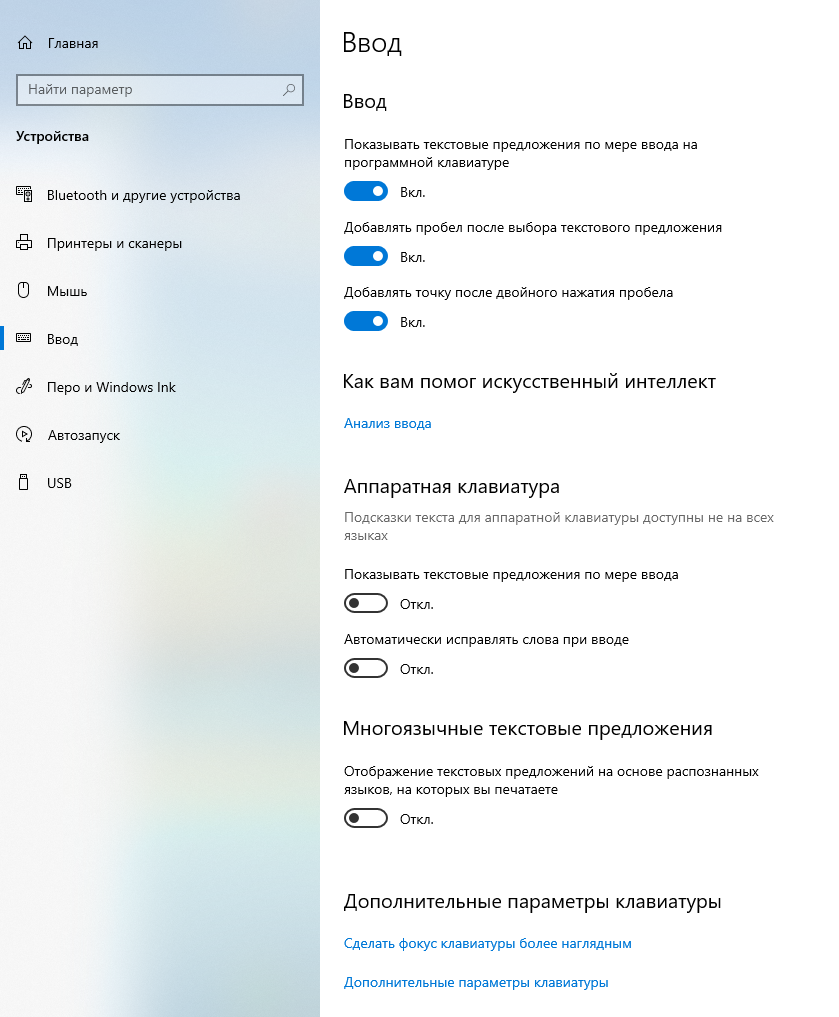This screenshot has height=1017, width=839.
Task: Click the printer icon for Принтеры и сканеры
Action: pyautogui.click(x=24, y=243)
